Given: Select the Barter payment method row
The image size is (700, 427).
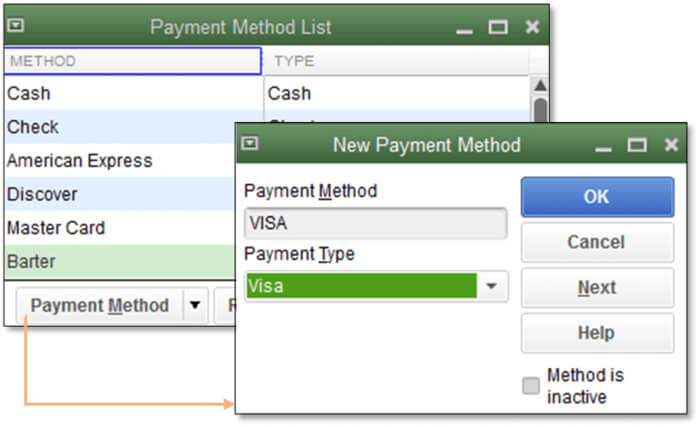Looking at the screenshot, I should [x=121, y=261].
